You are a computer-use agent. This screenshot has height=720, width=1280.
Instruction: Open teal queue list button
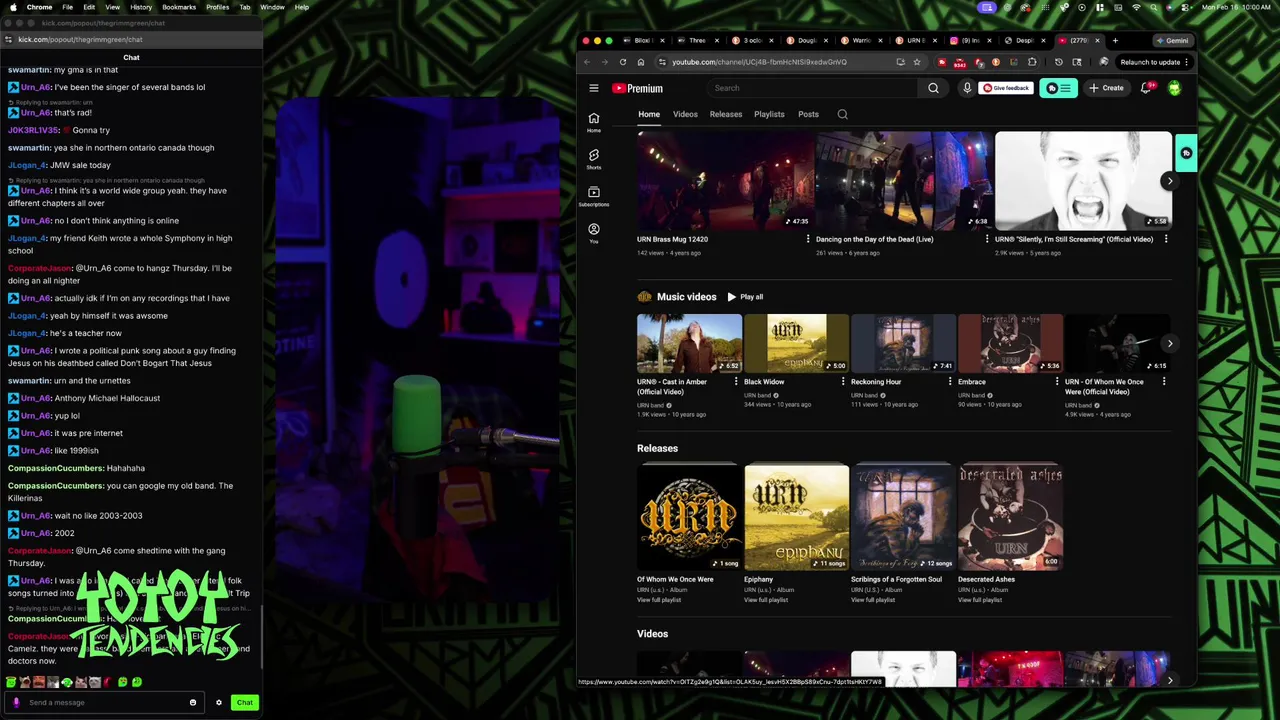tap(1058, 88)
